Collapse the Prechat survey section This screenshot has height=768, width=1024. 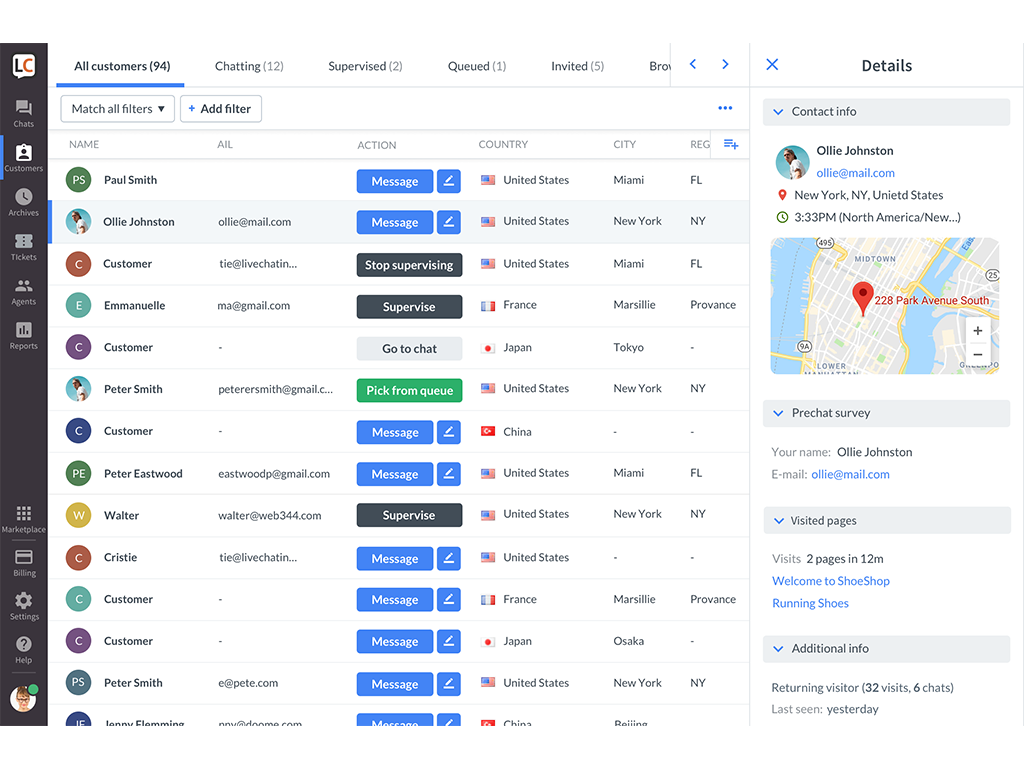tap(778, 413)
